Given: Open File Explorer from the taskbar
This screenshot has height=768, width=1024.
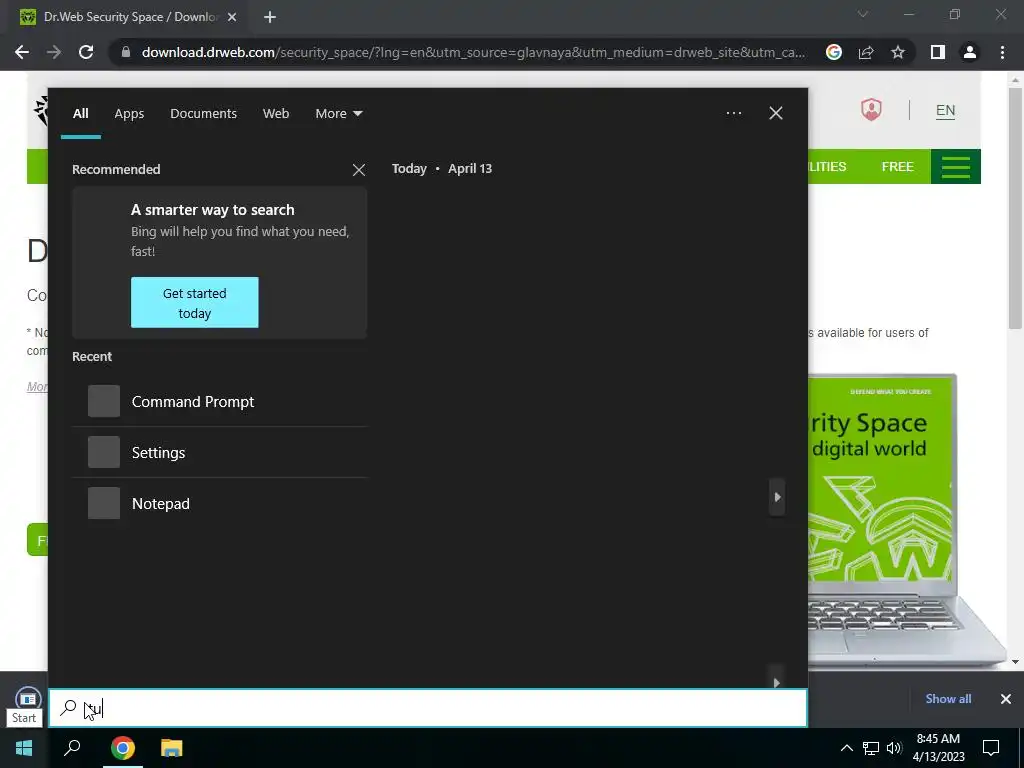Looking at the screenshot, I should click(x=172, y=748).
